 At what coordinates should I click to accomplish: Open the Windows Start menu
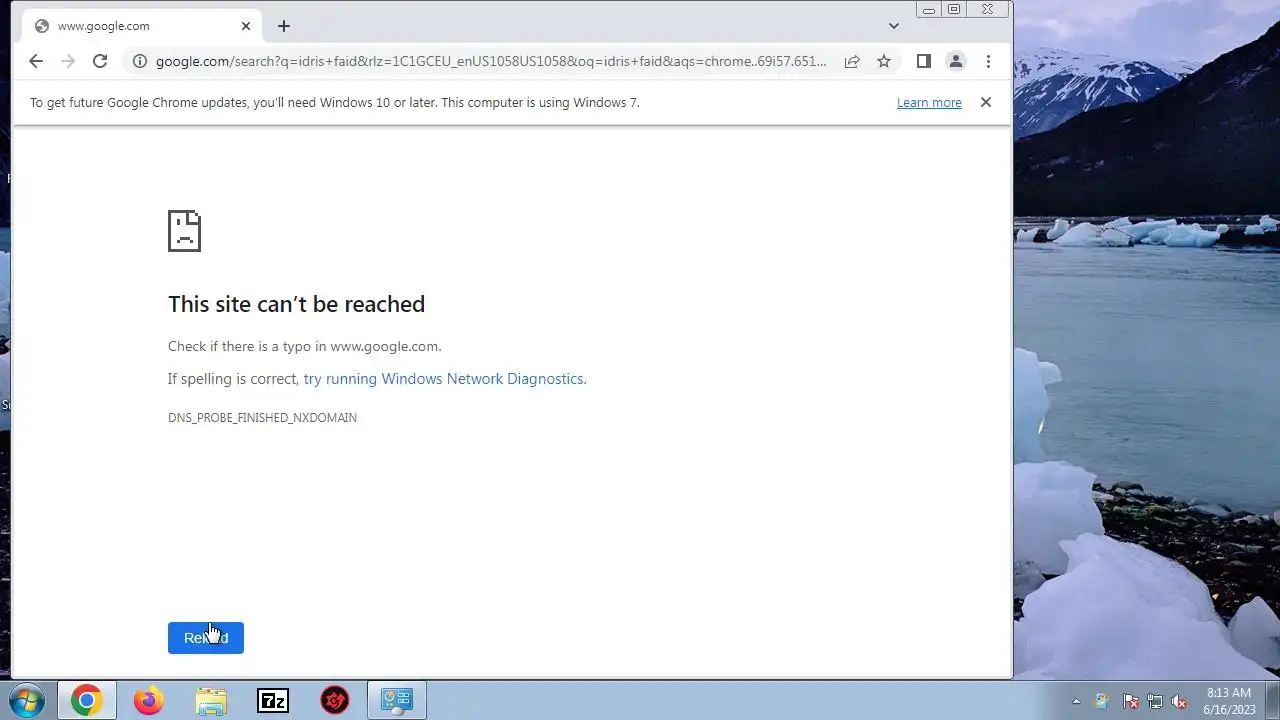coord(27,701)
